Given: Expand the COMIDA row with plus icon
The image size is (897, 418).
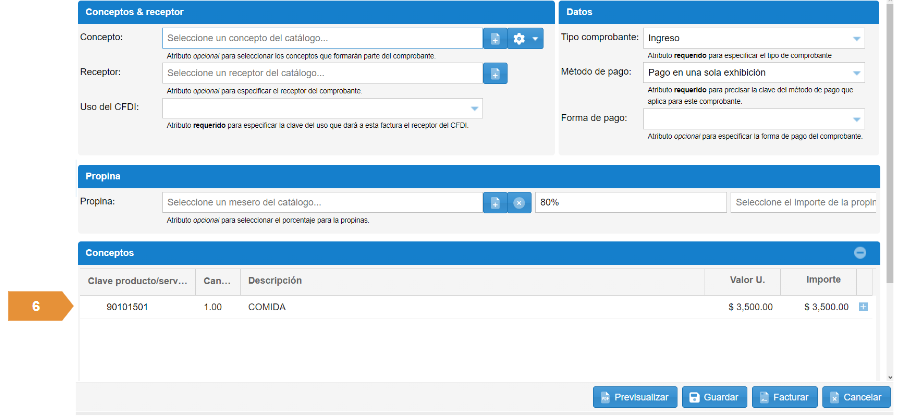Looking at the screenshot, I should pyautogui.click(x=864, y=307).
